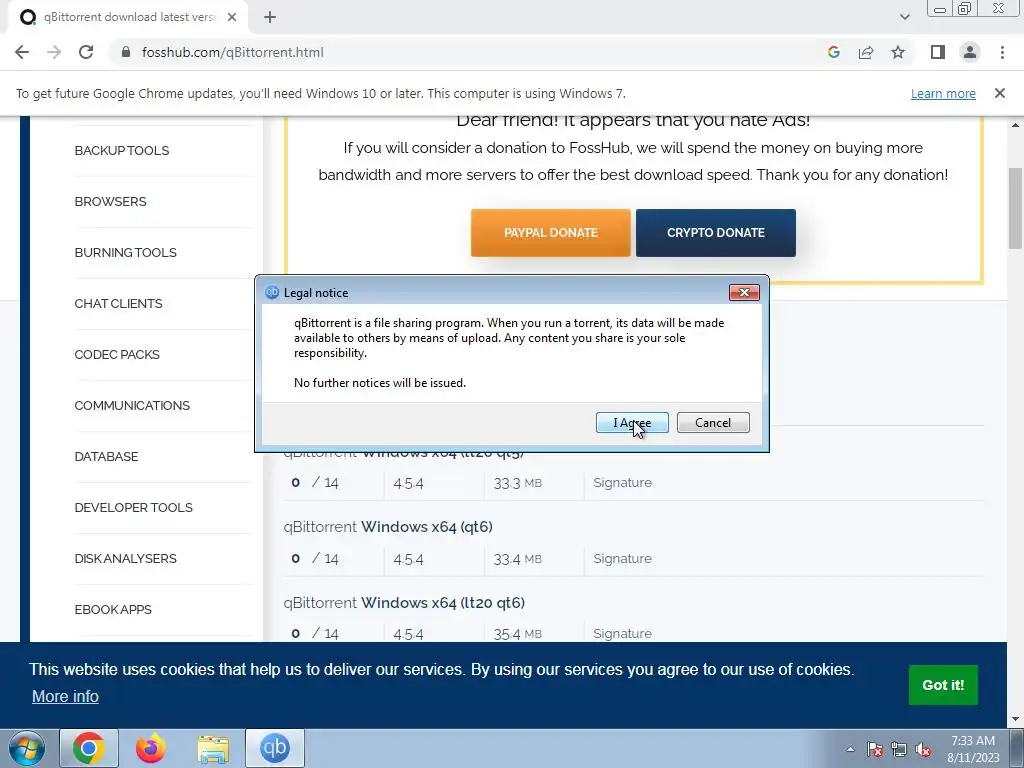This screenshot has width=1024, height=768.
Task: Open CODEC PACKS category
Action: tap(117, 354)
